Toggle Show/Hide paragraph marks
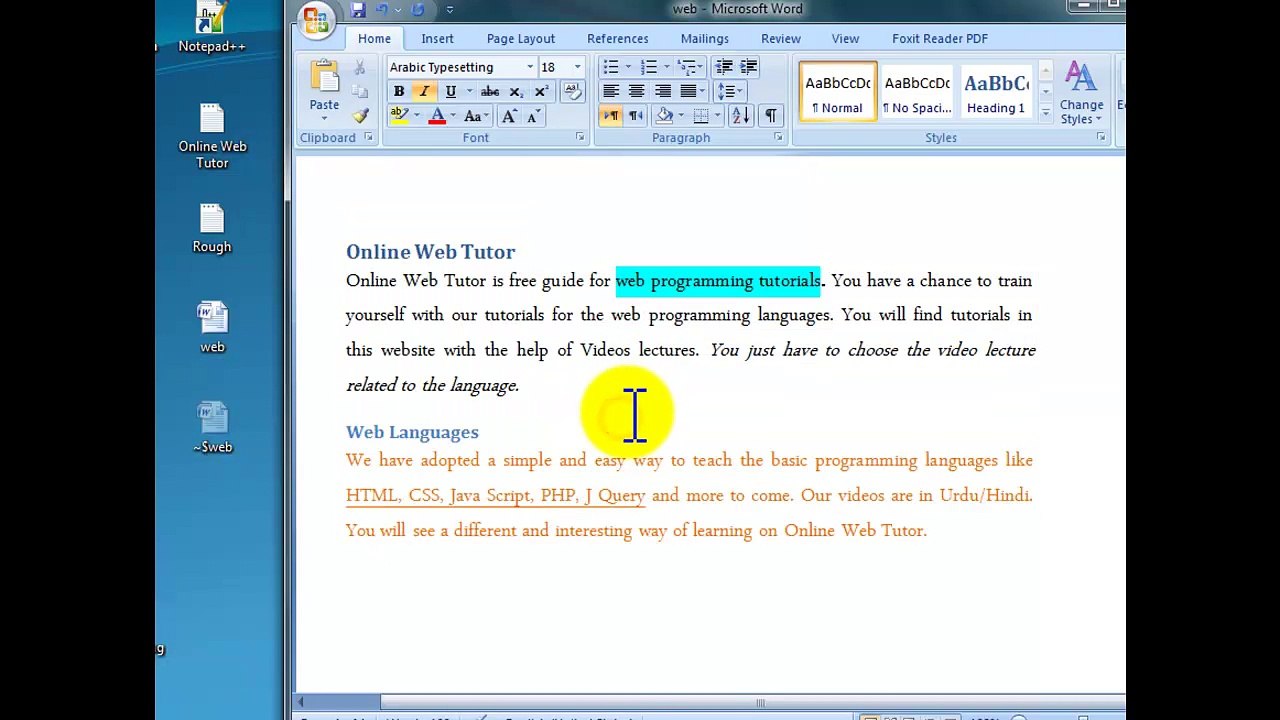The width and height of the screenshot is (1280, 720). pyautogui.click(x=771, y=116)
